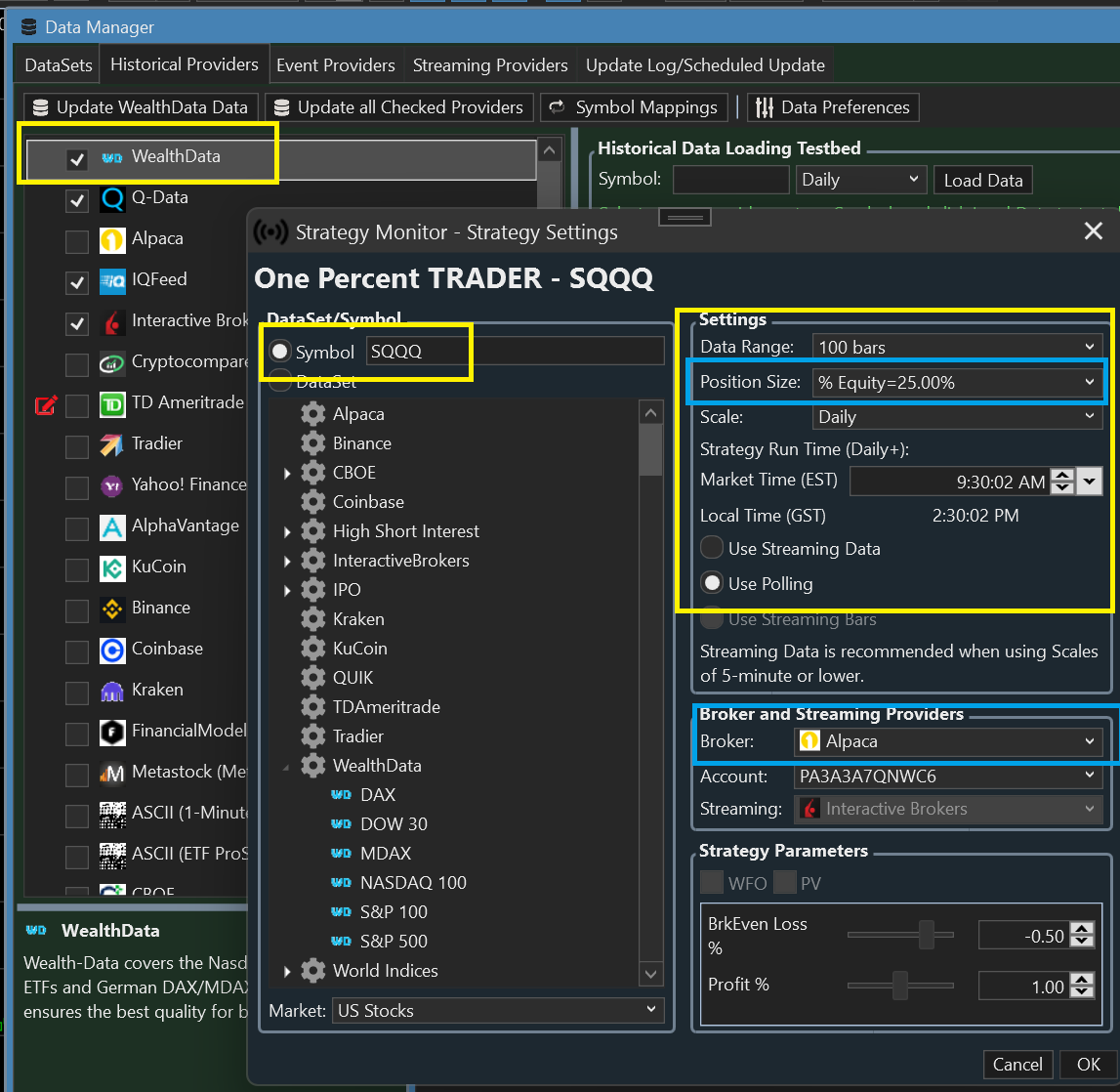The height and width of the screenshot is (1092, 1120).
Task: Open the Update Log/Scheduled Update tab
Action: [705, 65]
